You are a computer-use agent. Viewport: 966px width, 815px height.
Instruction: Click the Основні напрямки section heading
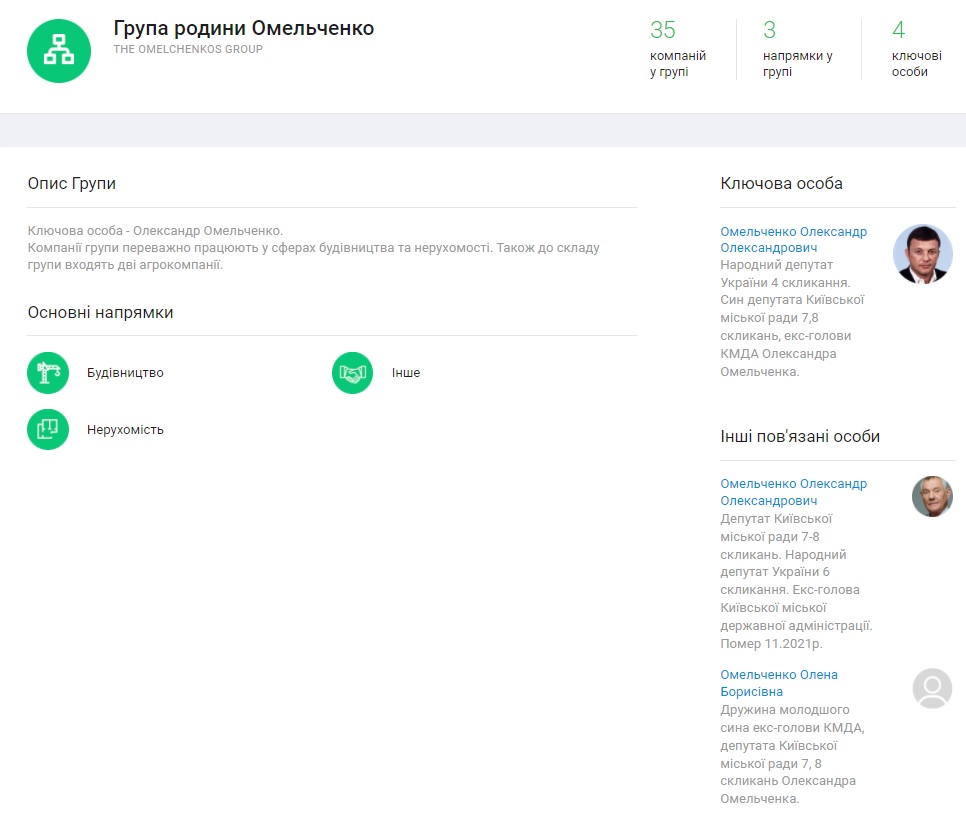[100, 313]
